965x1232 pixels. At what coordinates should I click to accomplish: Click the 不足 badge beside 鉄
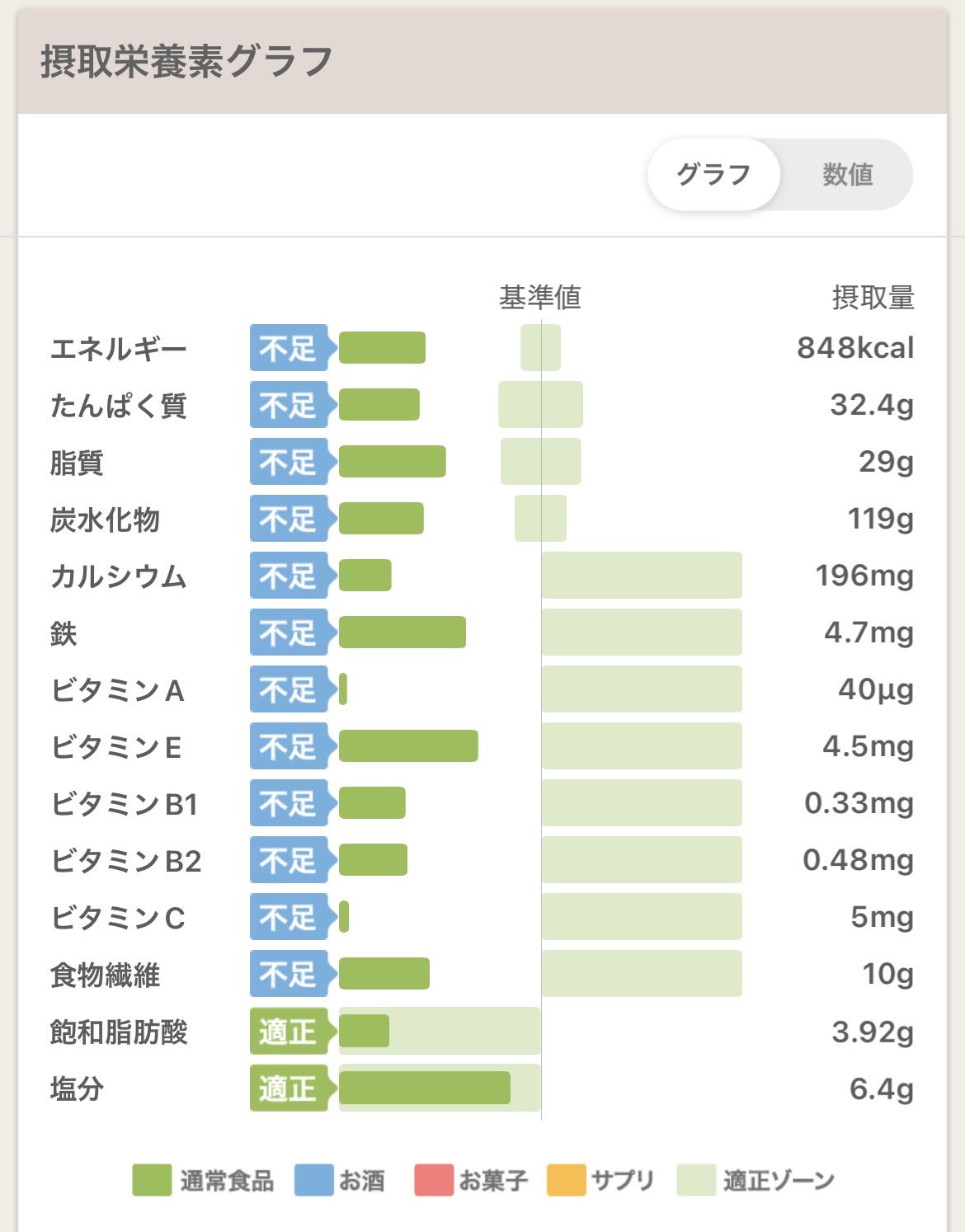click(x=293, y=632)
